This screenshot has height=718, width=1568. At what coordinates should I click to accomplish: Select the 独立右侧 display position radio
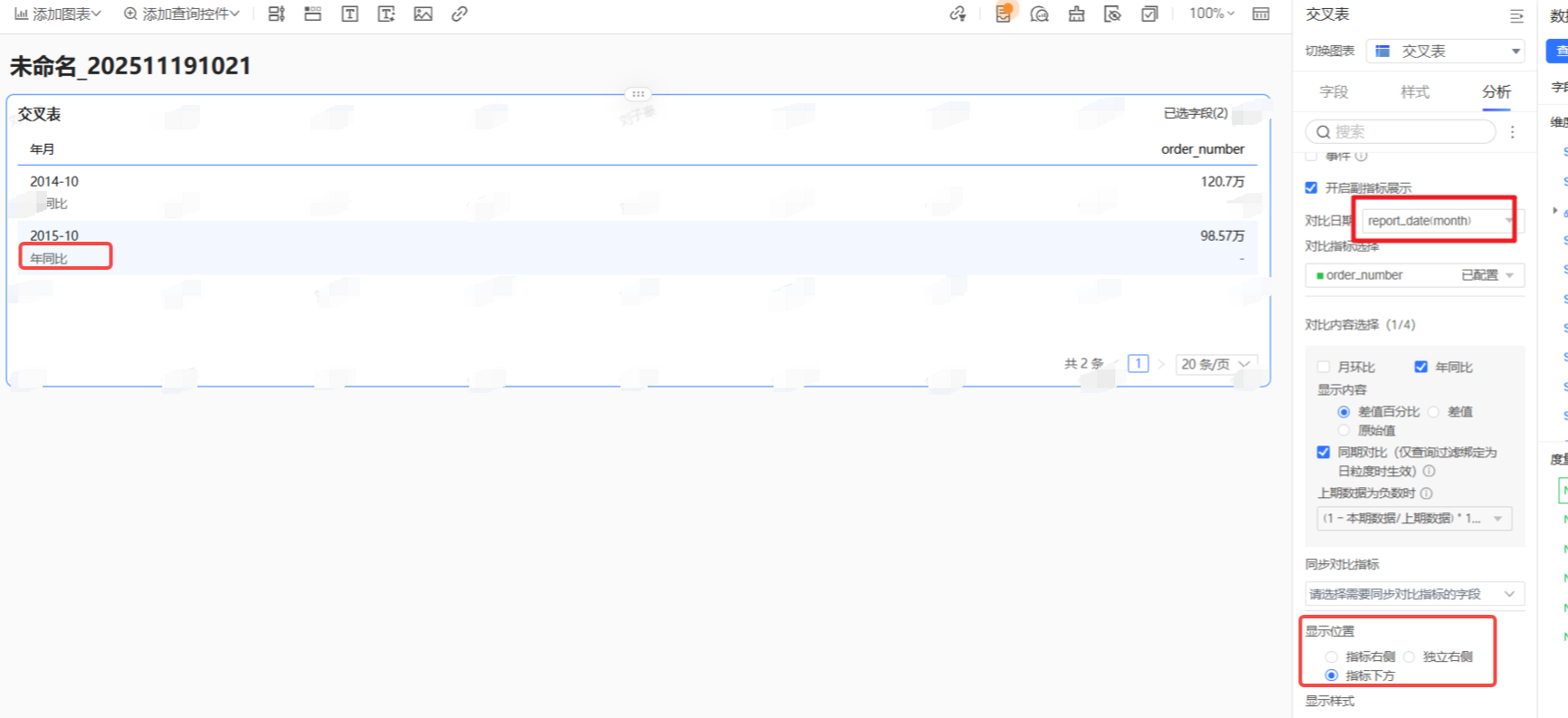coord(1409,656)
